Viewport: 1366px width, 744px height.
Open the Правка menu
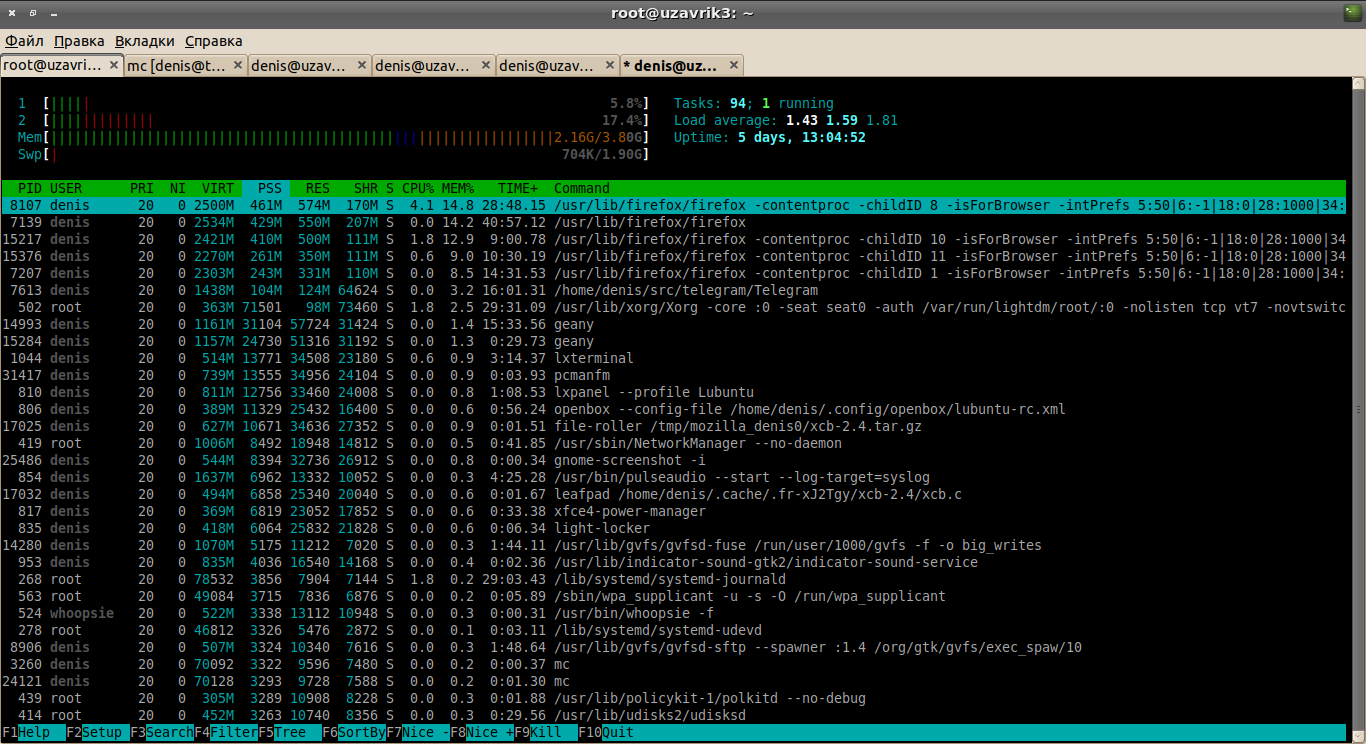pos(79,41)
